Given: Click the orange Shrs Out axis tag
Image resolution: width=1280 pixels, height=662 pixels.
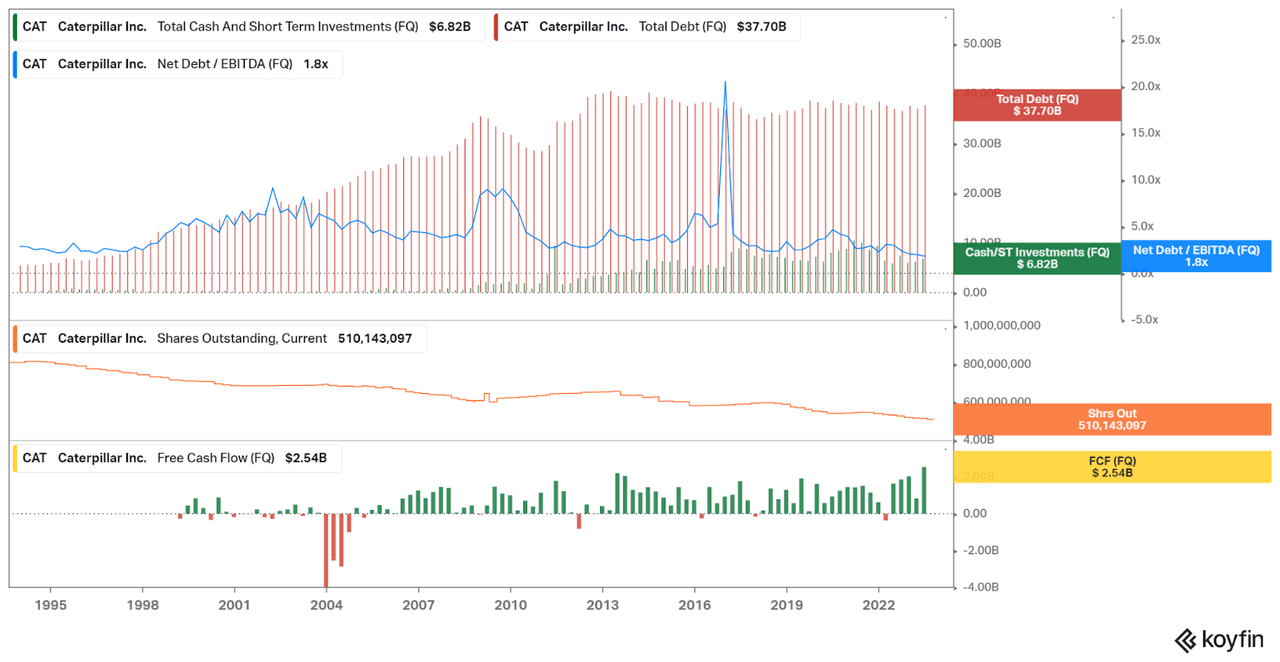Looking at the screenshot, I should pos(1112,419).
